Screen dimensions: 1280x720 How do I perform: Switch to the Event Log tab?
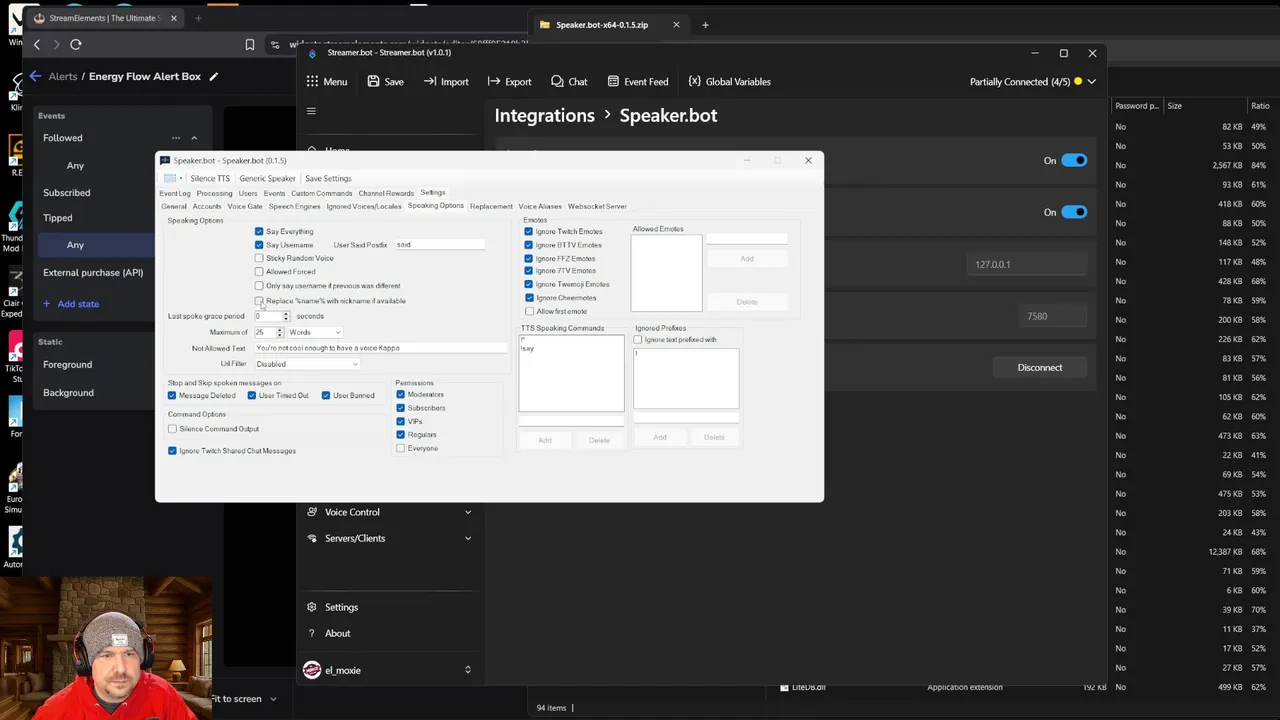pos(174,193)
